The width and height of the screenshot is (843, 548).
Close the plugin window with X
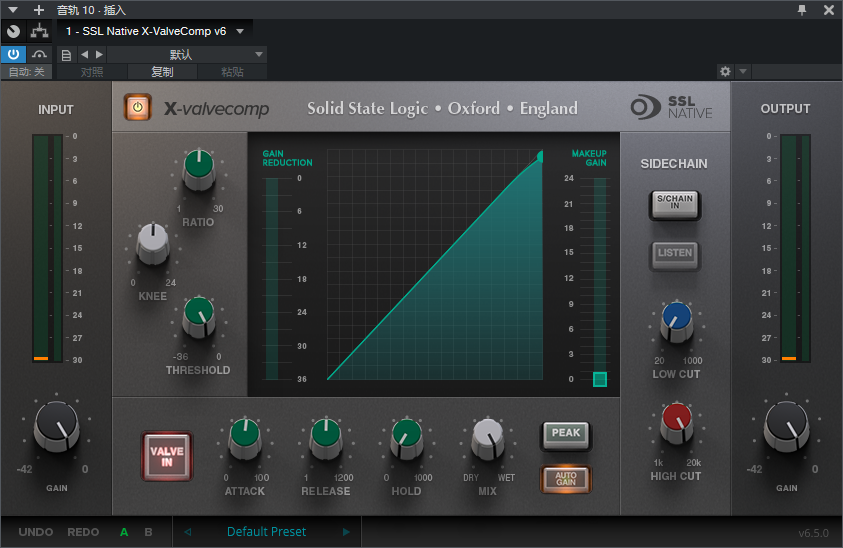[x=829, y=10]
